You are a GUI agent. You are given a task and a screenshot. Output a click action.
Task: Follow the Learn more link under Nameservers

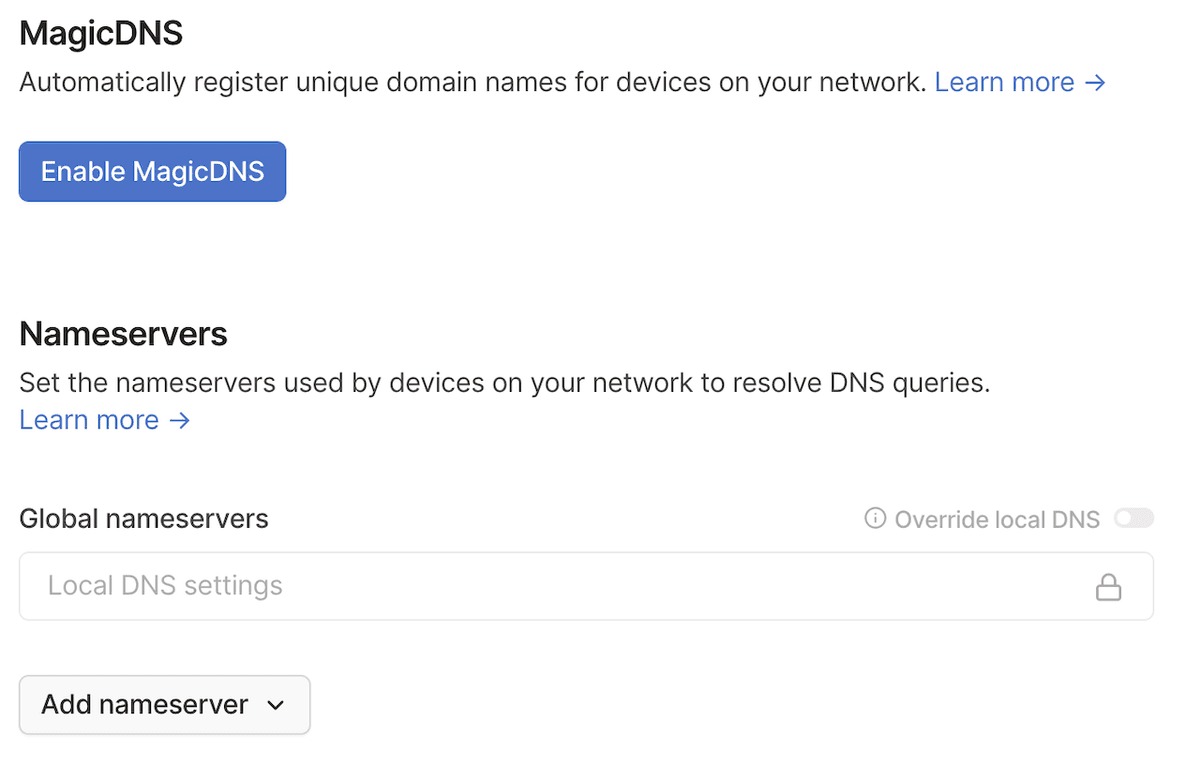[89, 419]
